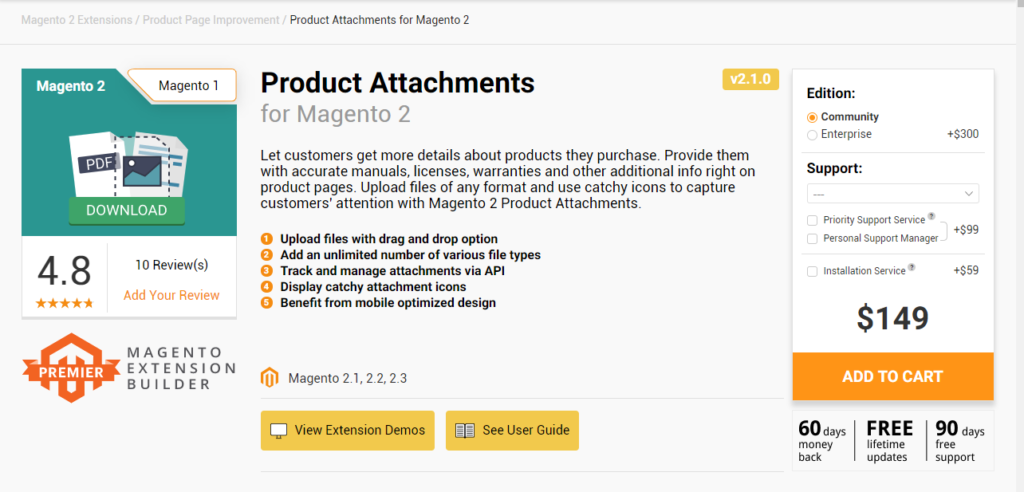Open the Add Your Review link
The height and width of the screenshot is (492, 1024).
click(x=171, y=295)
